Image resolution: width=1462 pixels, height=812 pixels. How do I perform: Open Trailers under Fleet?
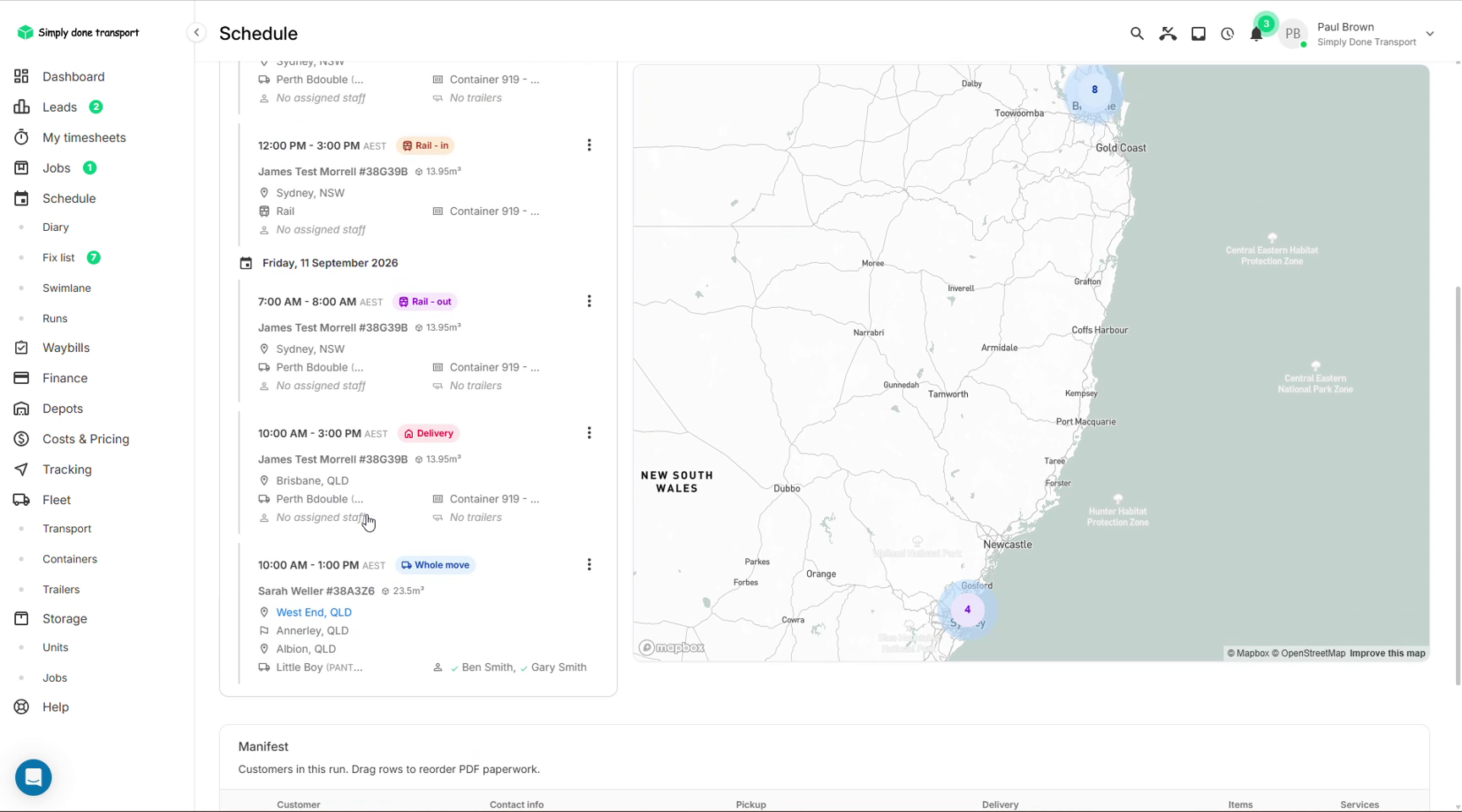(x=61, y=590)
